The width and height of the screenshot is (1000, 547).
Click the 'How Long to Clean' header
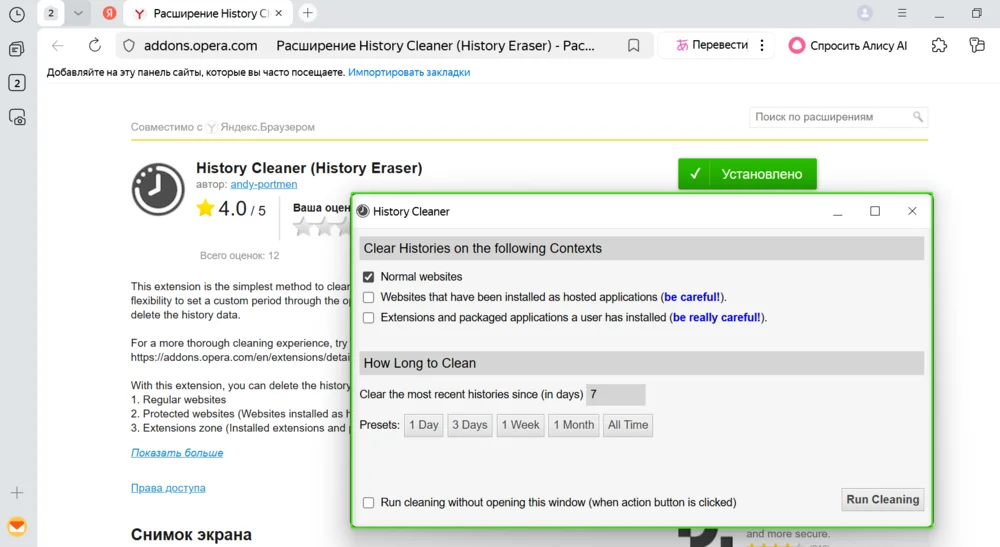642,363
